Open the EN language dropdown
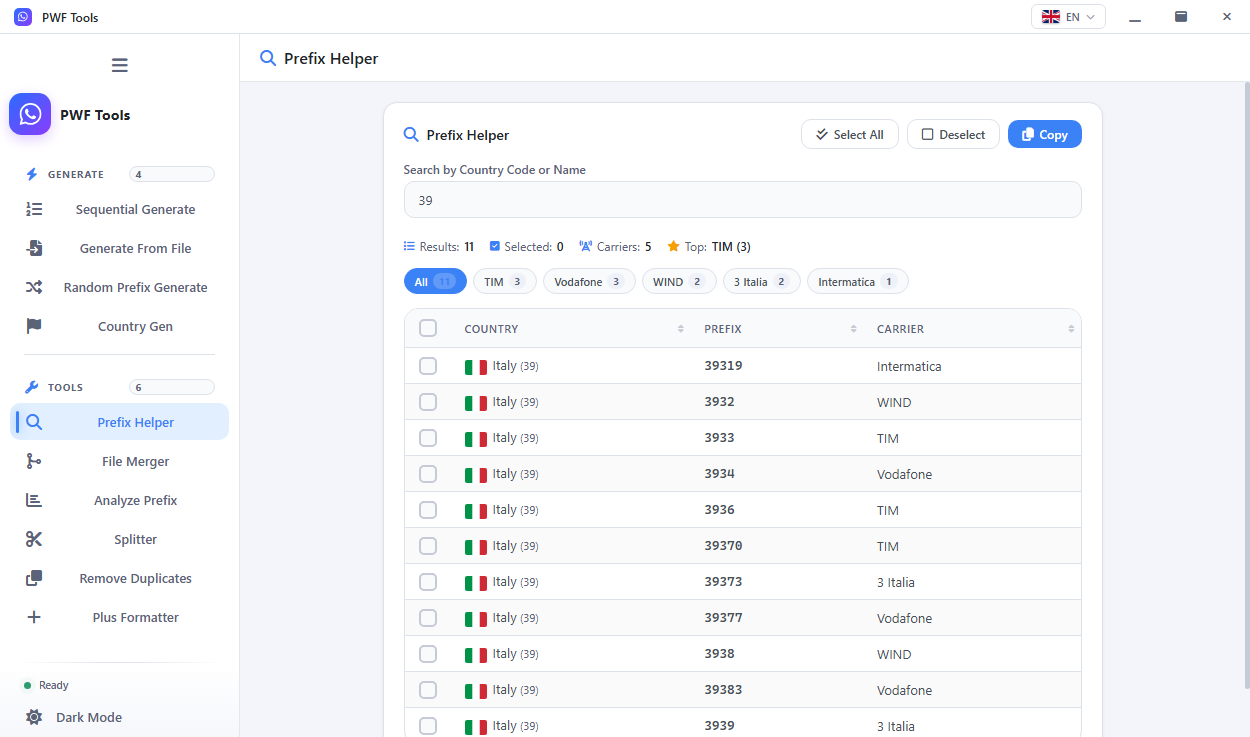The width and height of the screenshot is (1250, 737). [x=1068, y=17]
